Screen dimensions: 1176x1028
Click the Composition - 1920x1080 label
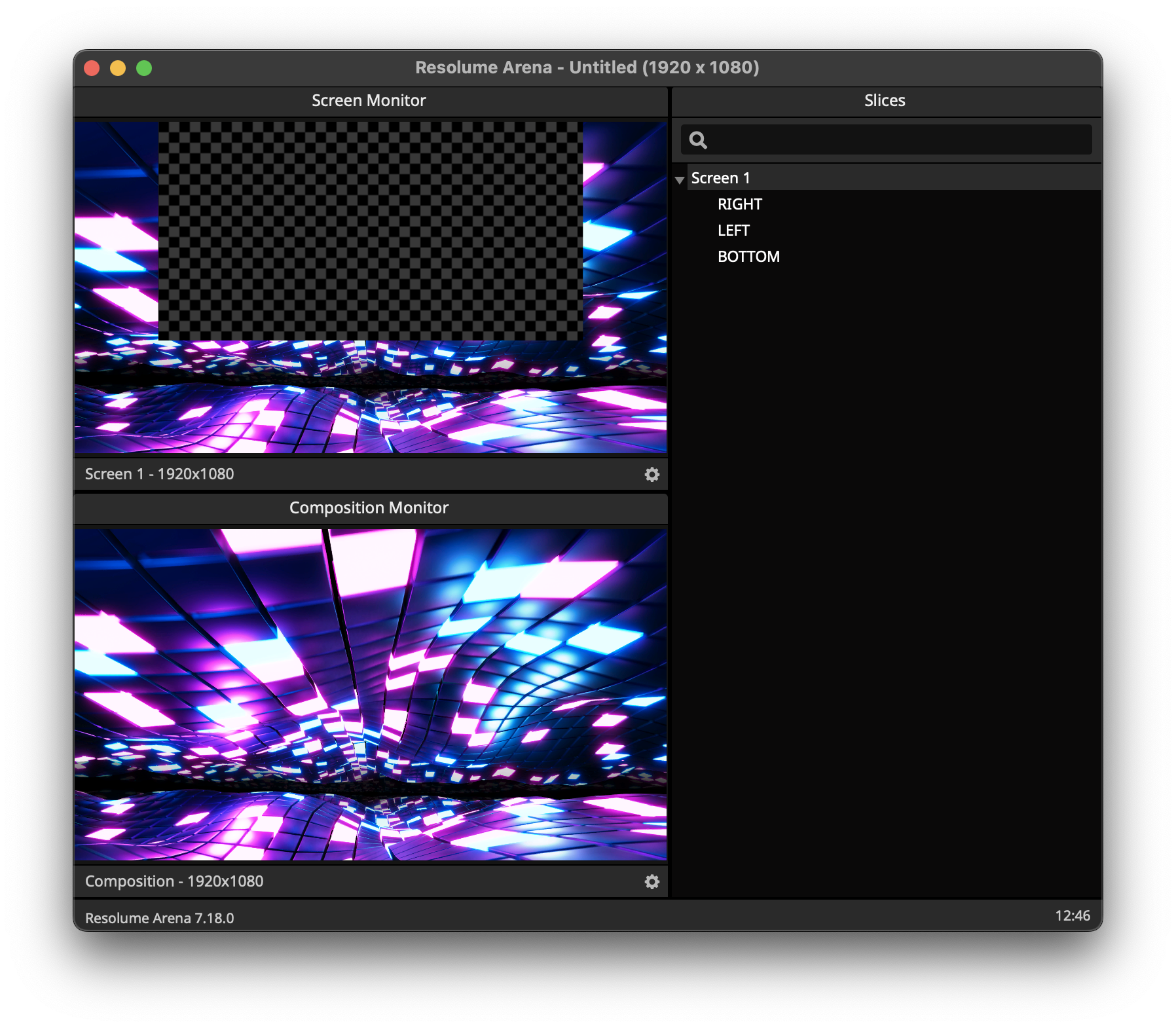[174, 881]
